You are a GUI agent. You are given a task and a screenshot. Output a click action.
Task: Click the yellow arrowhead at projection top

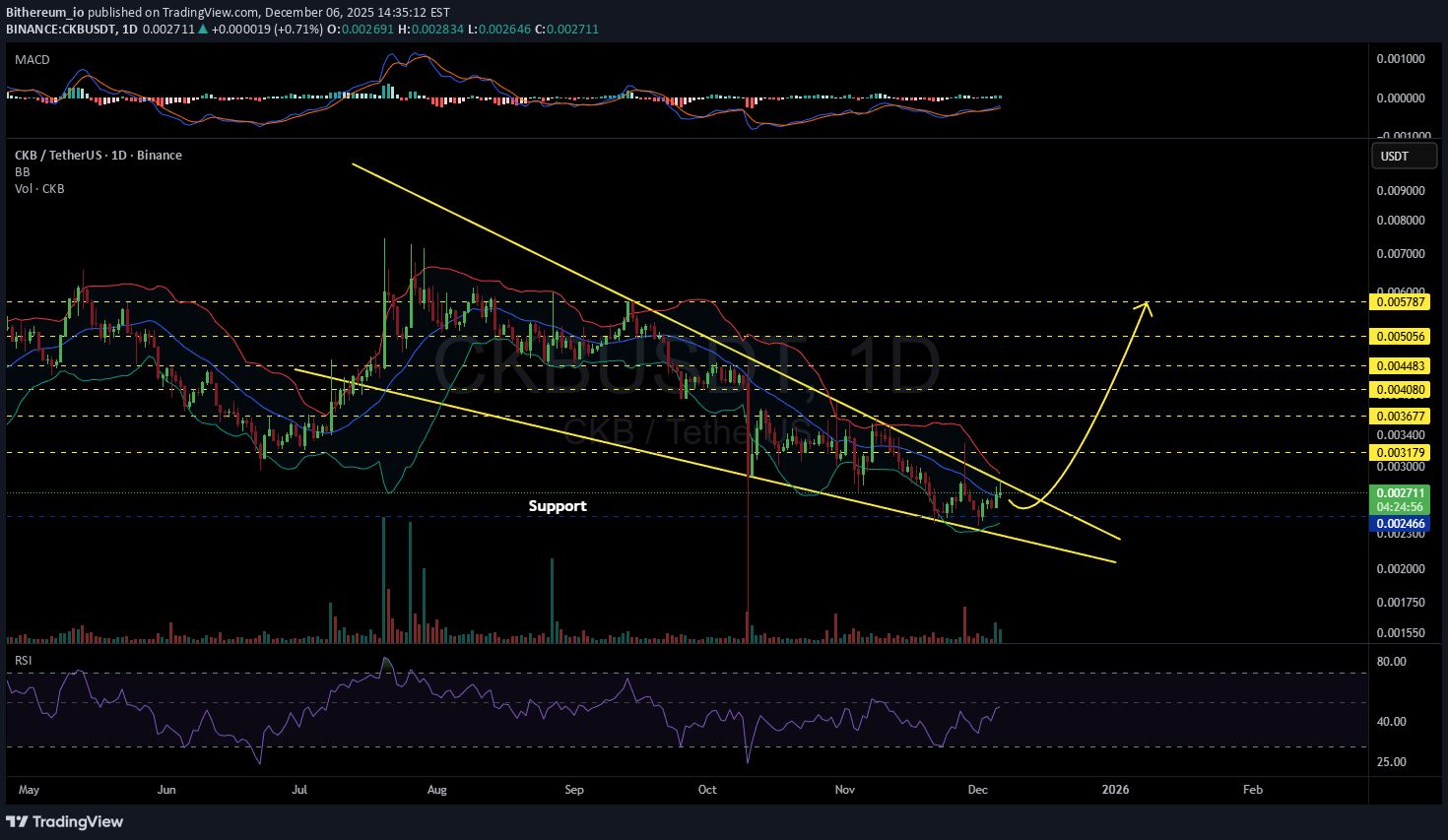point(1146,305)
